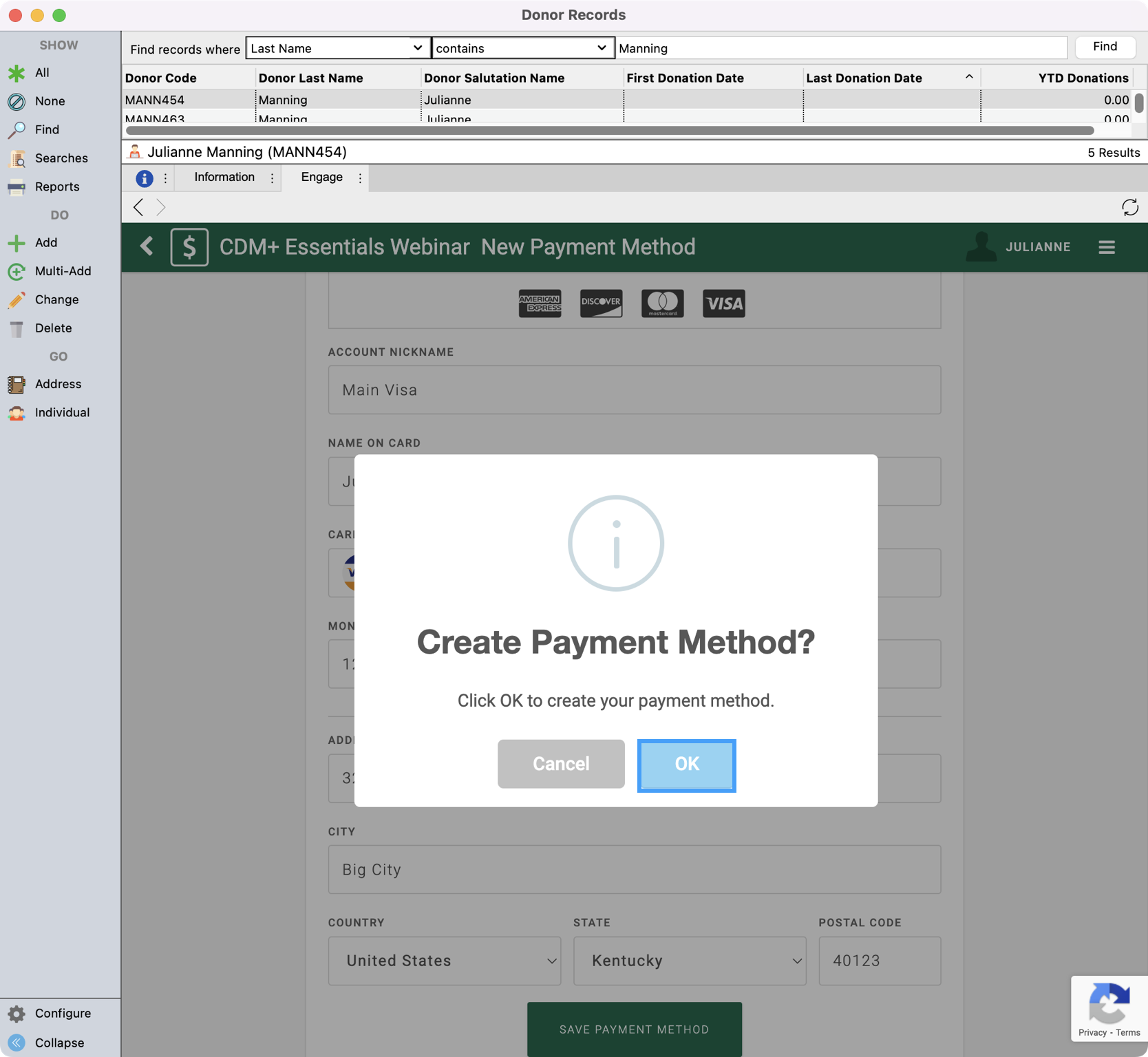1148x1057 pixels.
Task: Select the Engage tab
Action: click(x=321, y=178)
